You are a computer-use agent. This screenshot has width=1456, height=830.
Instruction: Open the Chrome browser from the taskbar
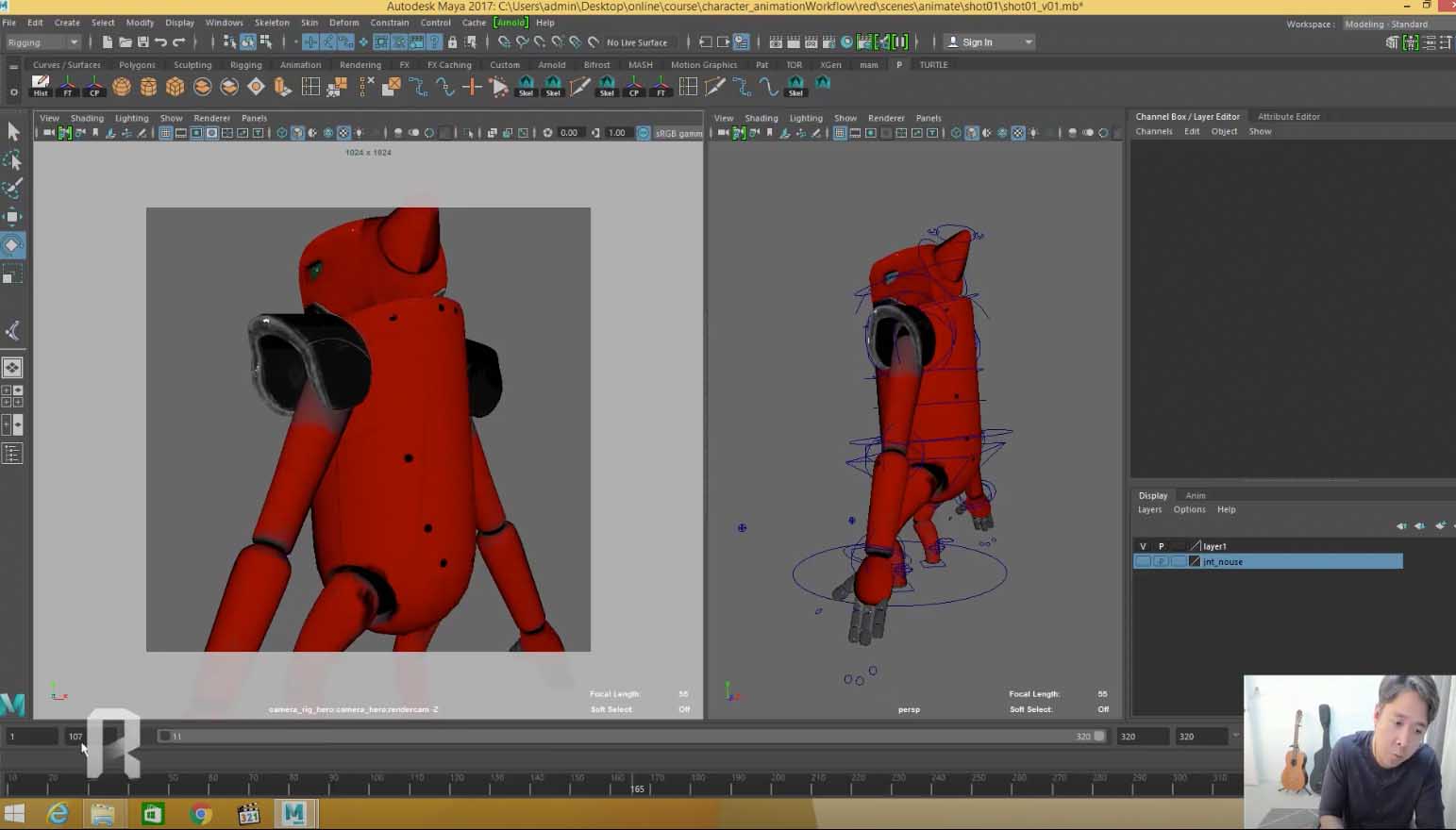tap(200, 814)
